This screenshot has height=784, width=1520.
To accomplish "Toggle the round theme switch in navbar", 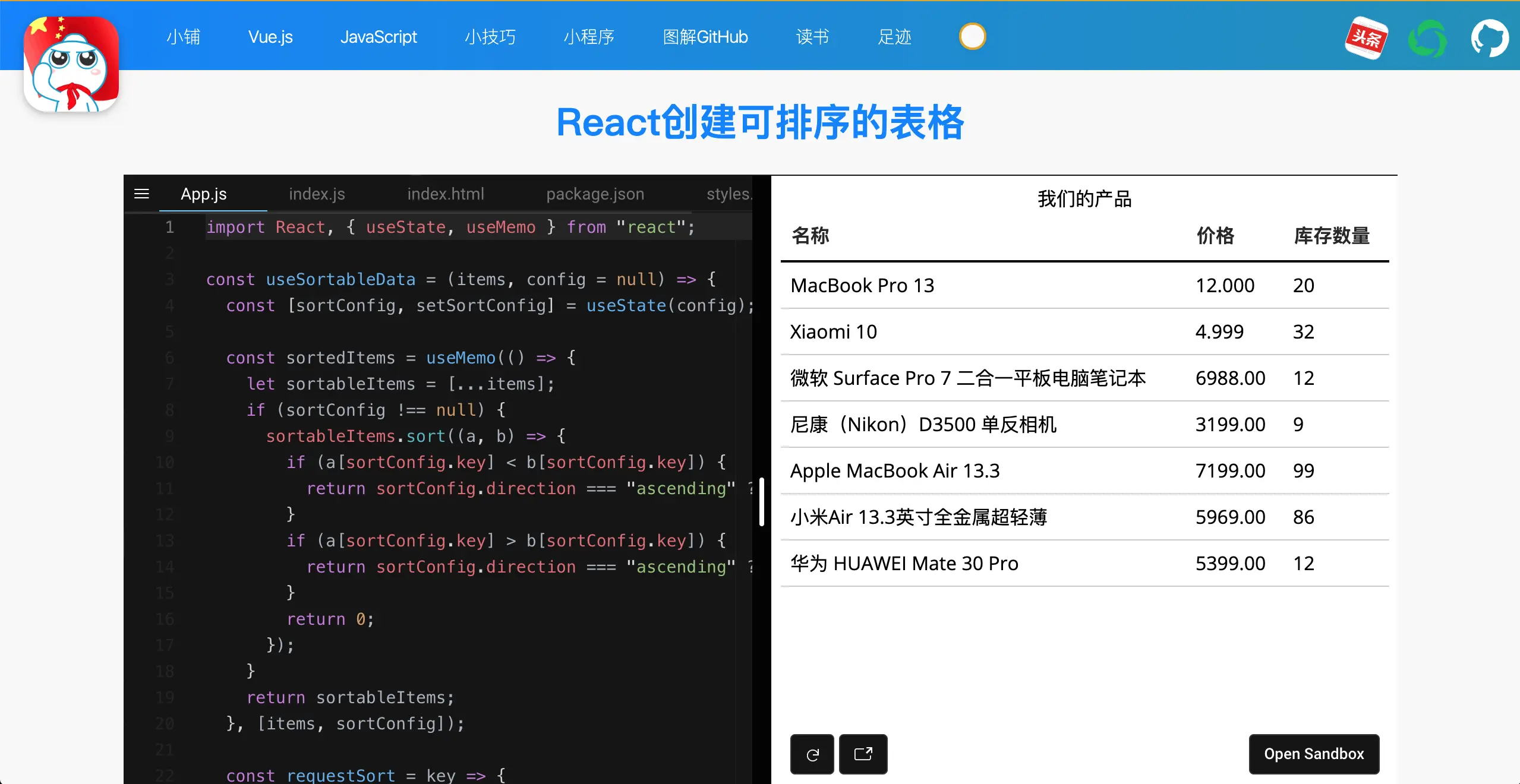I will coord(972,37).
